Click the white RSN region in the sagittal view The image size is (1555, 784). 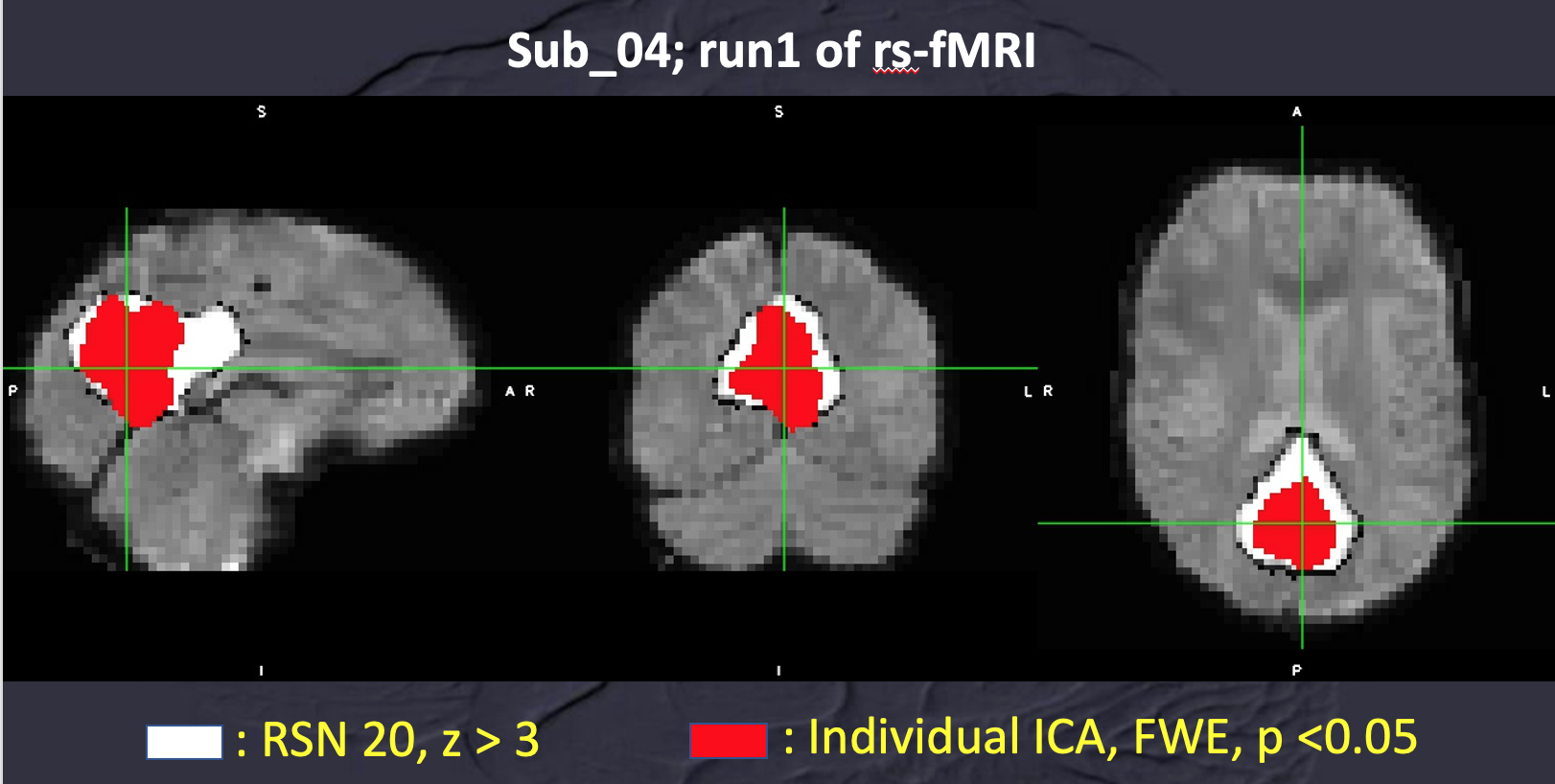(x=209, y=341)
